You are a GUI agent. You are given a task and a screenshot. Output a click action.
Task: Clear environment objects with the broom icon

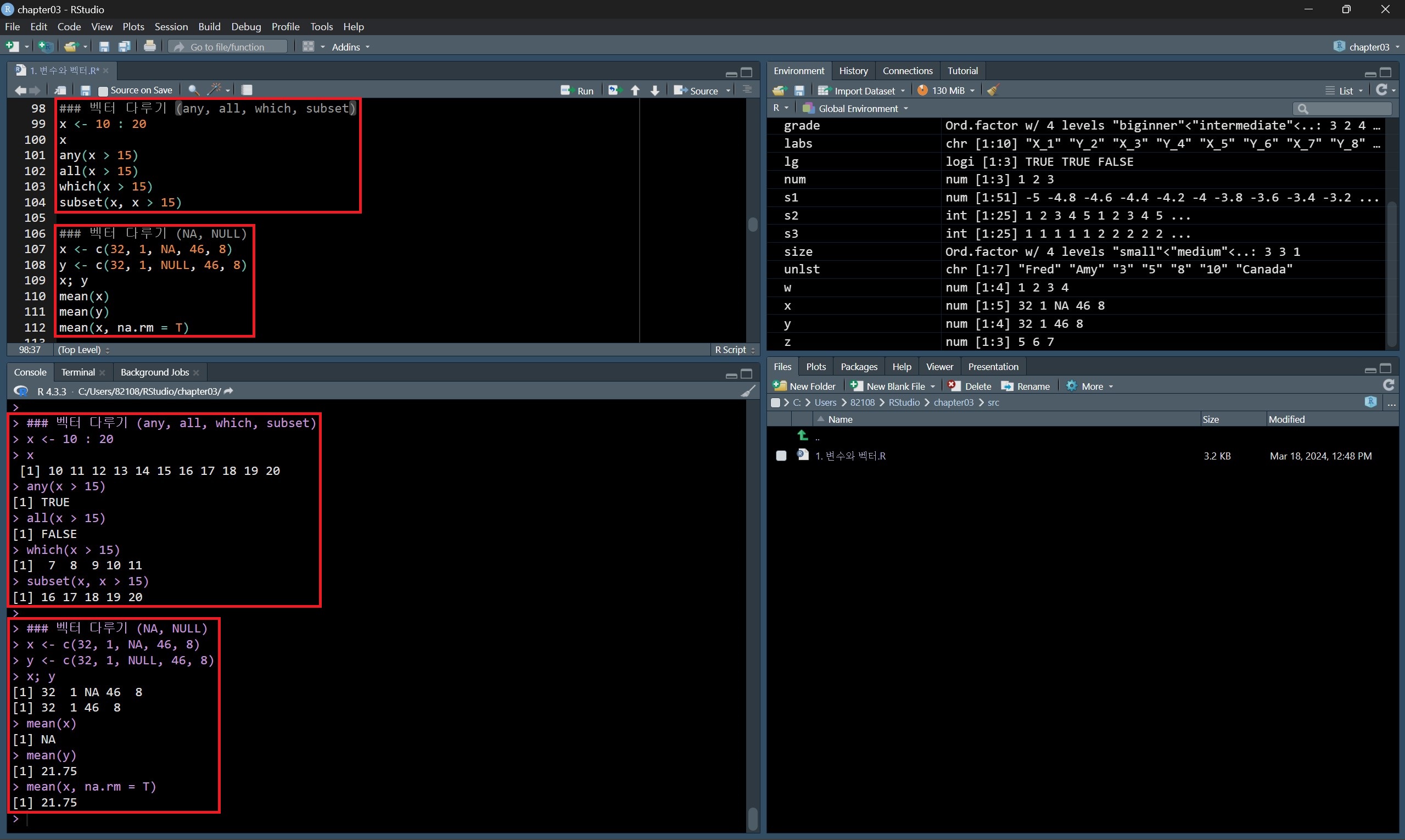point(993,90)
